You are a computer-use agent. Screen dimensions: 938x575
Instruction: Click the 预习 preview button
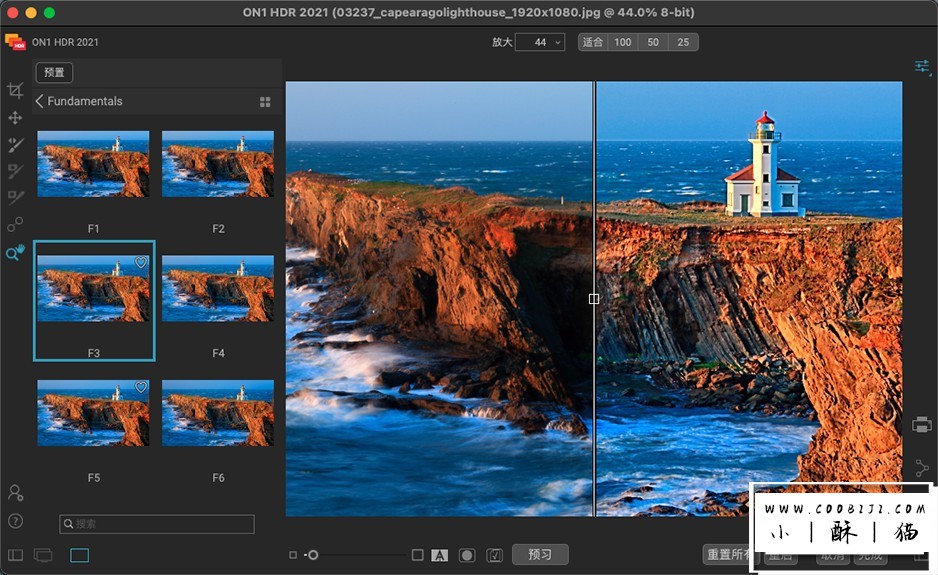pyautogui.click(x=540, y=555)
